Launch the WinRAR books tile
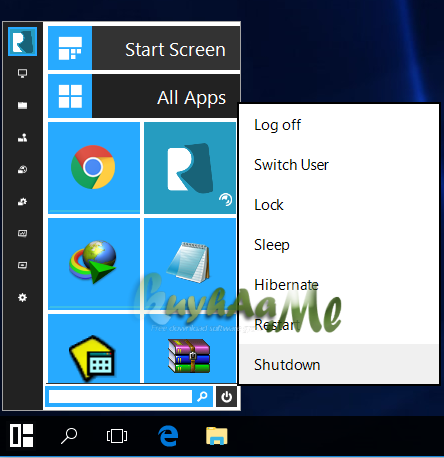 [x=190, y=349]
